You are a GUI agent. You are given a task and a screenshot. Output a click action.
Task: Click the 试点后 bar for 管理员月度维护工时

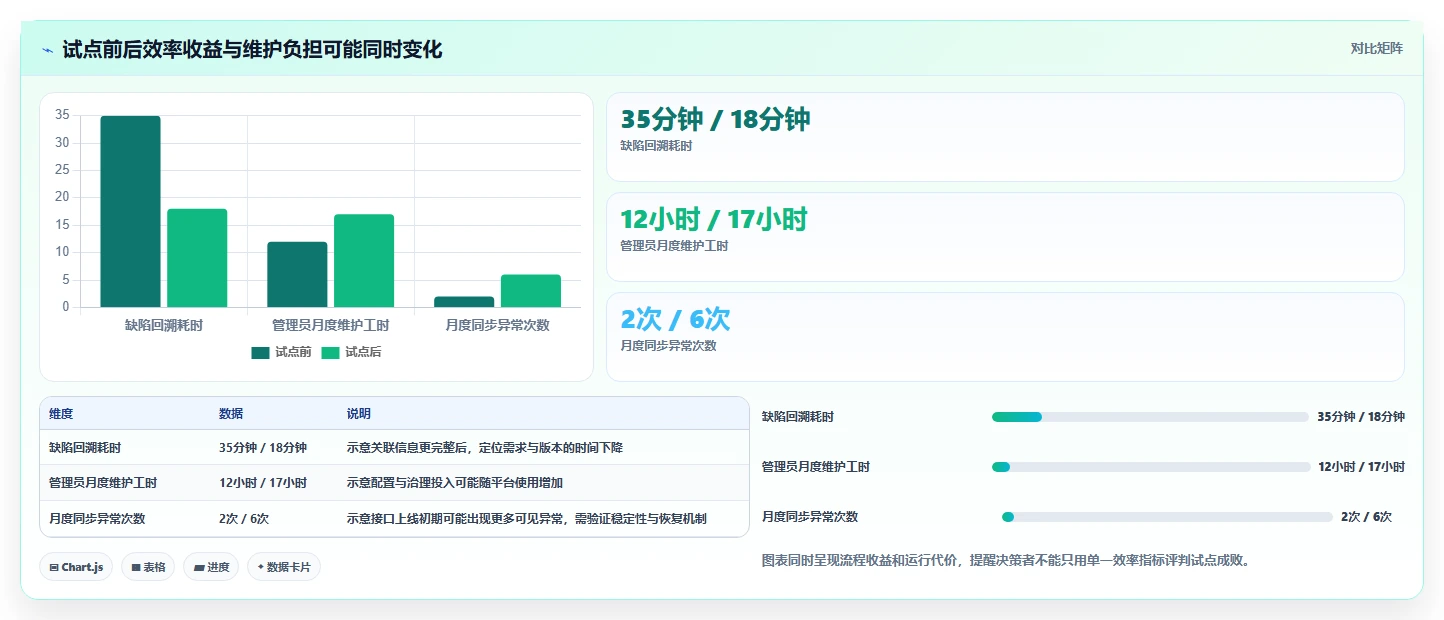click(x=364, y=261)
